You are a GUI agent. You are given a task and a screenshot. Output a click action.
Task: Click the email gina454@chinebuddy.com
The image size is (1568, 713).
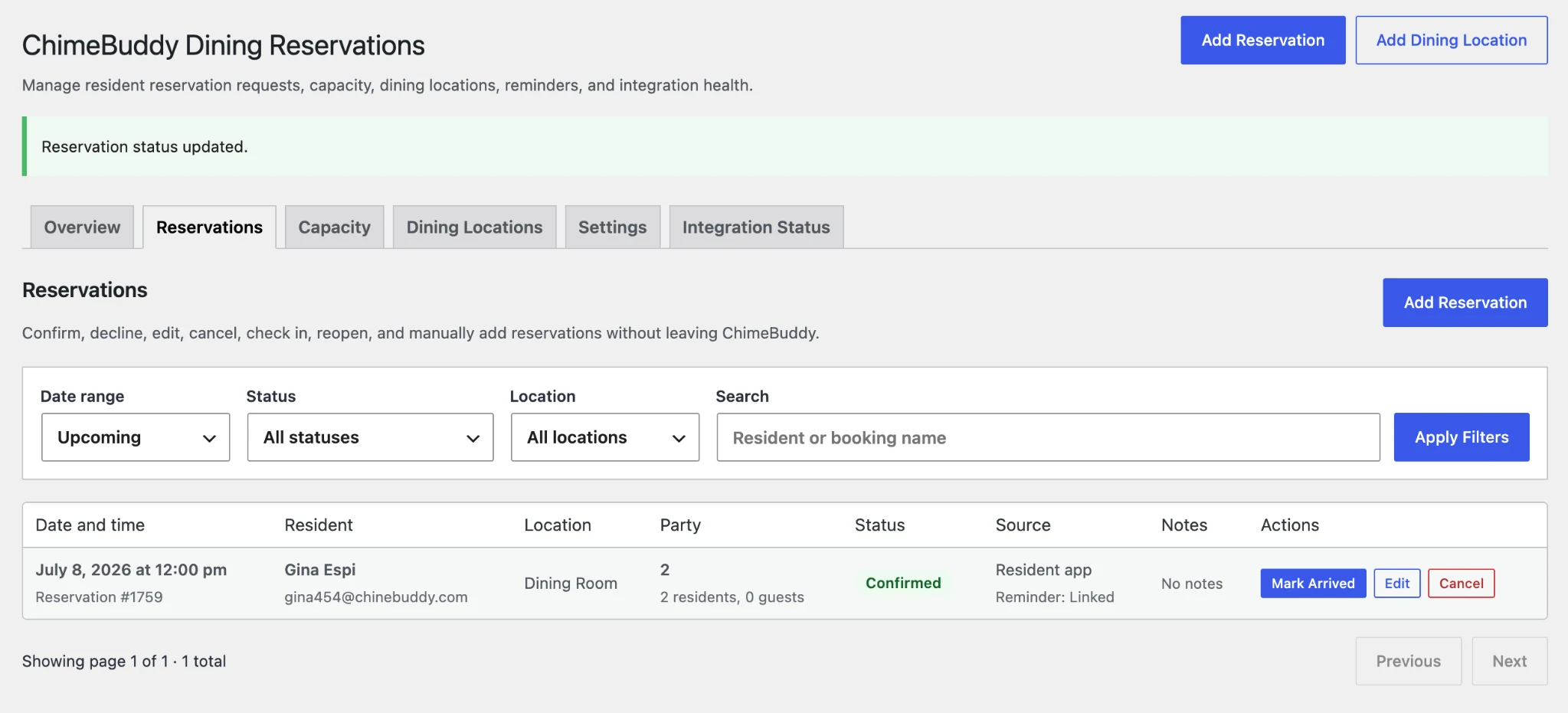[x=376, y=597]
